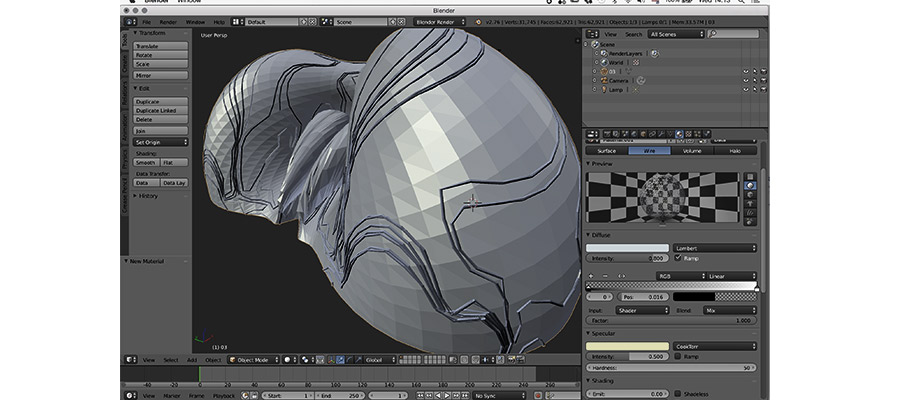Remove color stop with minus icon
Screen dimensions: 900x400
[605, 276]
